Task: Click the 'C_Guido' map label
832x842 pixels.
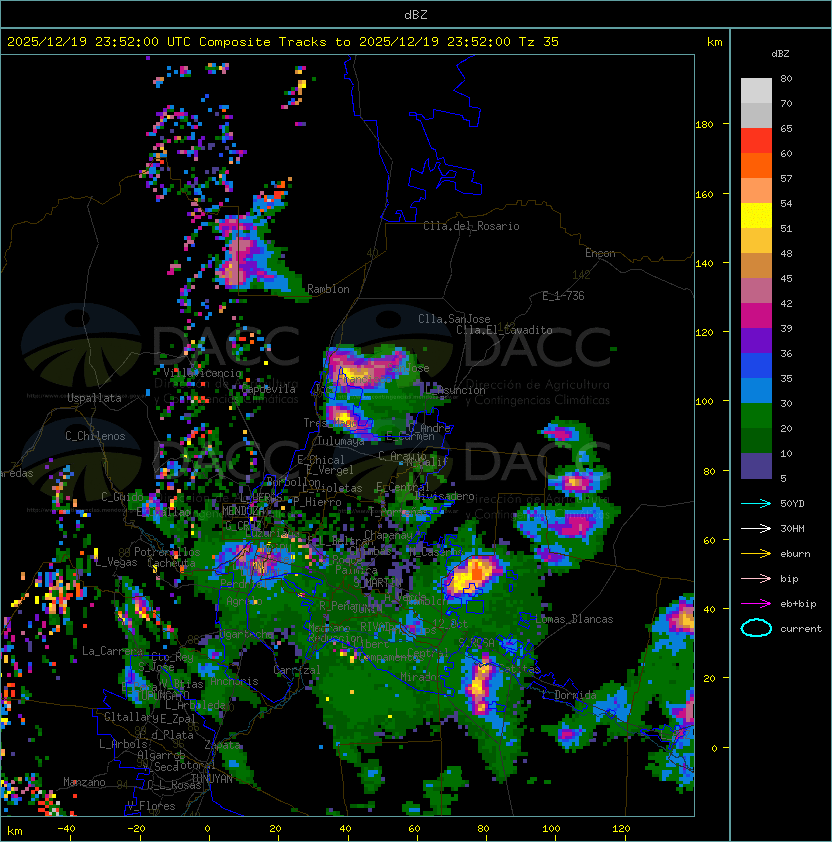Action: [x=122, y=497]
